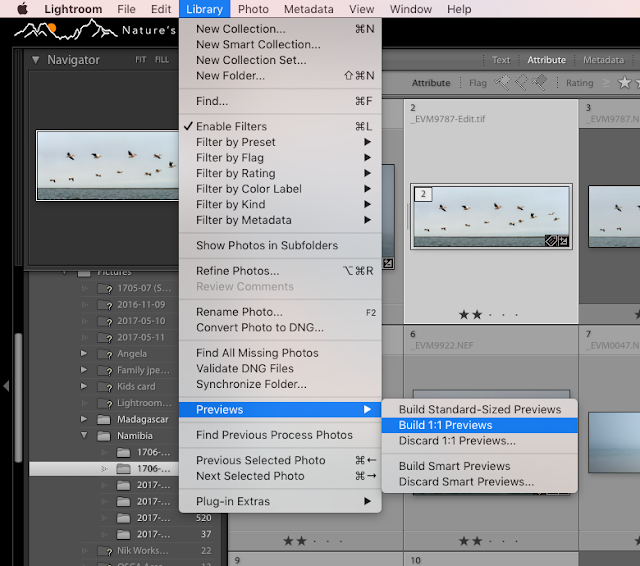Expand the Kids card folder
640x566 pixels.
84,386
